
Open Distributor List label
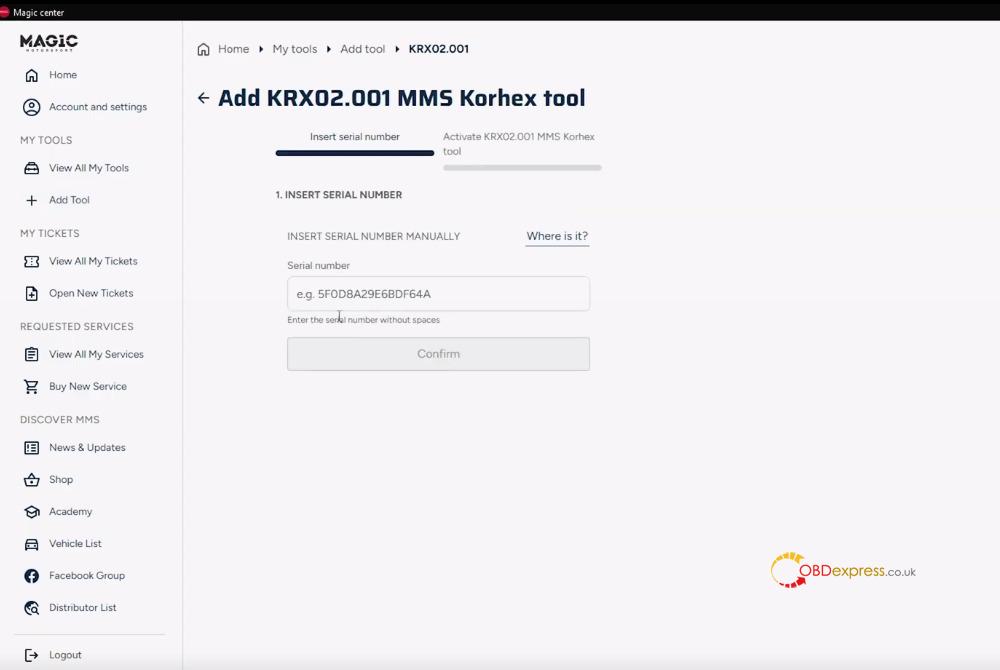(83, 608)
